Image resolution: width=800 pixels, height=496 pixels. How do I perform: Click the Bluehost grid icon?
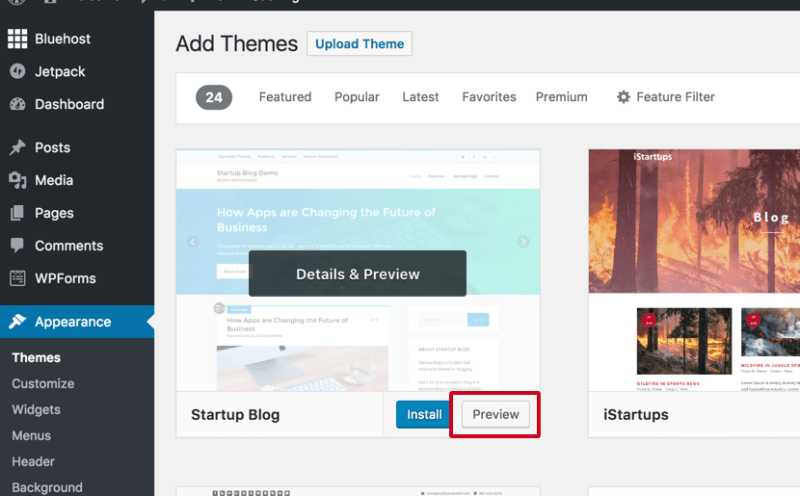pyautogui.click(x=17, y=39)
